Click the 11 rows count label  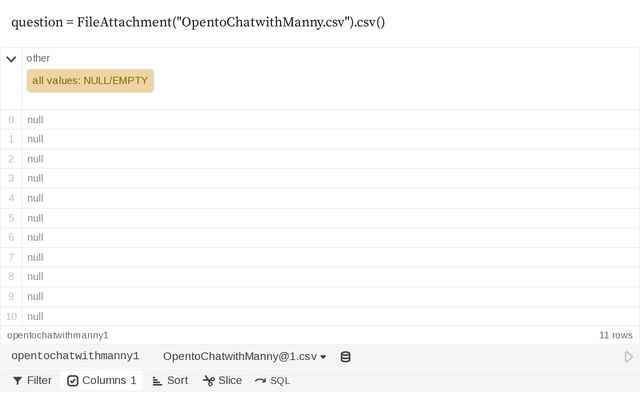(615, 335)
